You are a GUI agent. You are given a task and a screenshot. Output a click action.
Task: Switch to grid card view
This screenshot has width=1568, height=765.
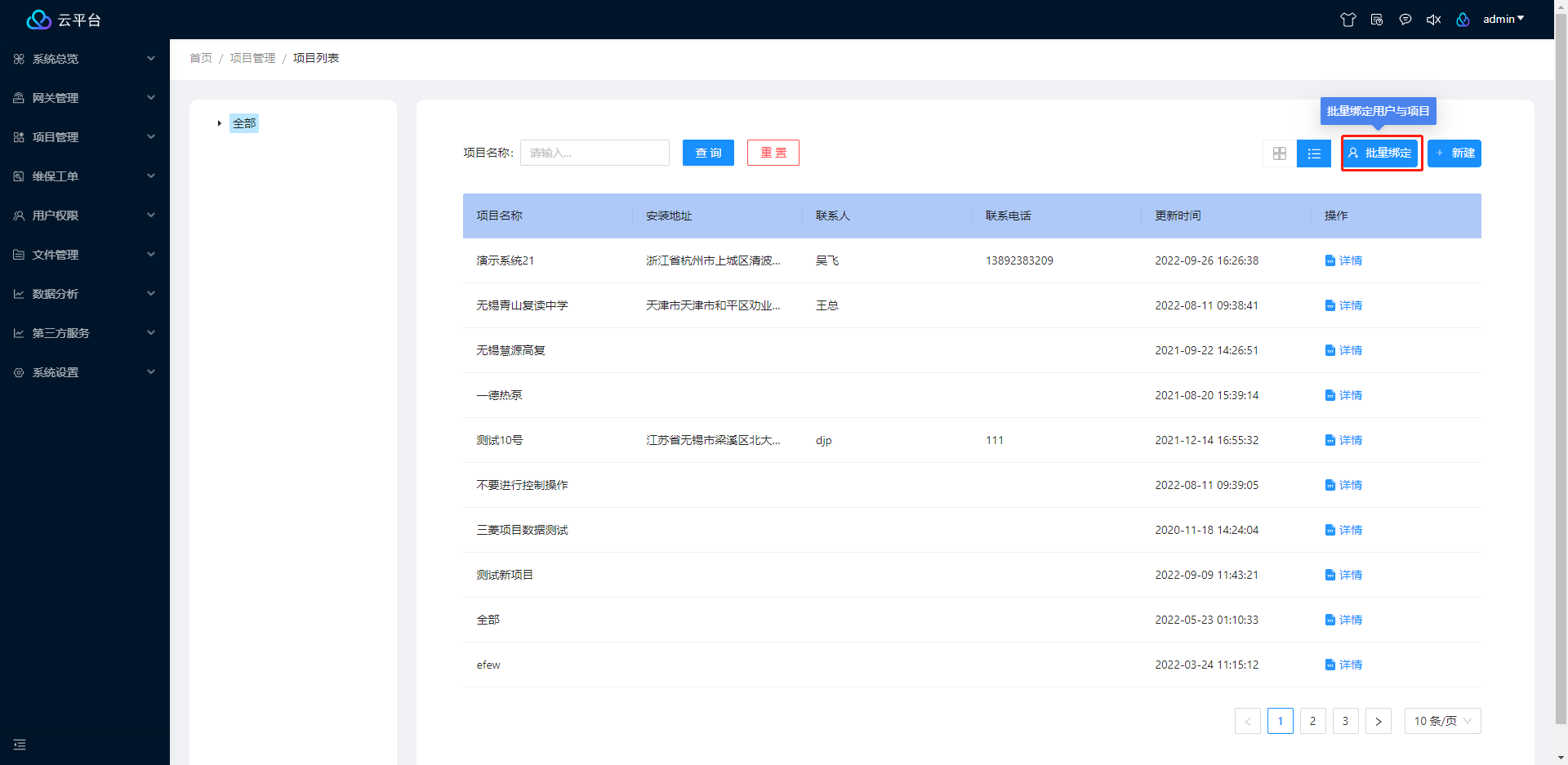pos(1280,153)
